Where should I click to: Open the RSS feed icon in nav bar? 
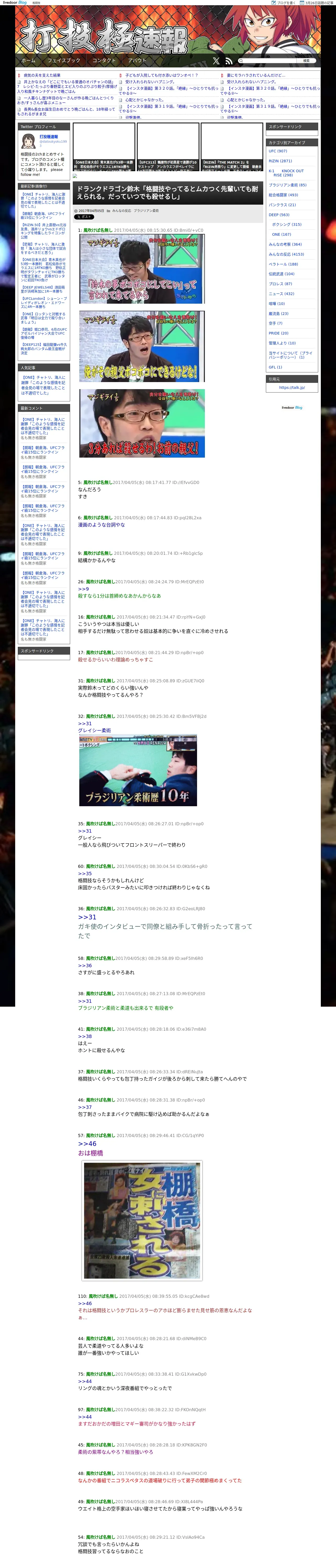(x=229, y=61)
